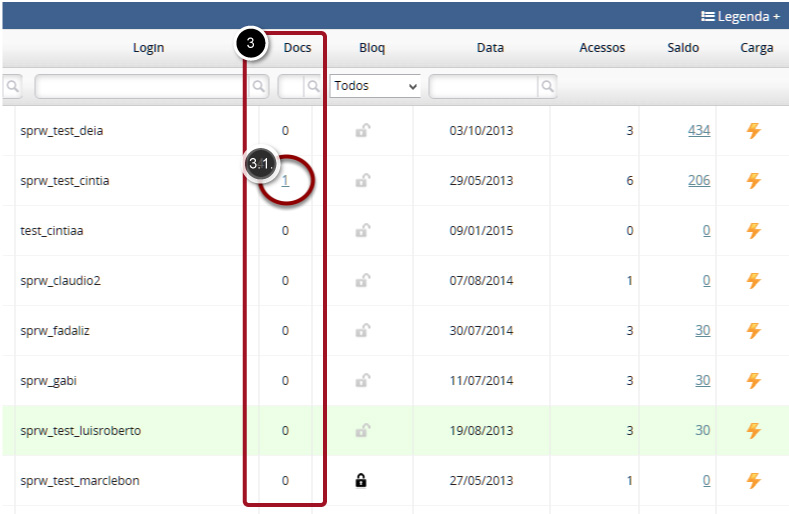Click search magnifier icon in Data filter
The width and height of the screenshot is (789, 514).
click(x=547, y=87)
